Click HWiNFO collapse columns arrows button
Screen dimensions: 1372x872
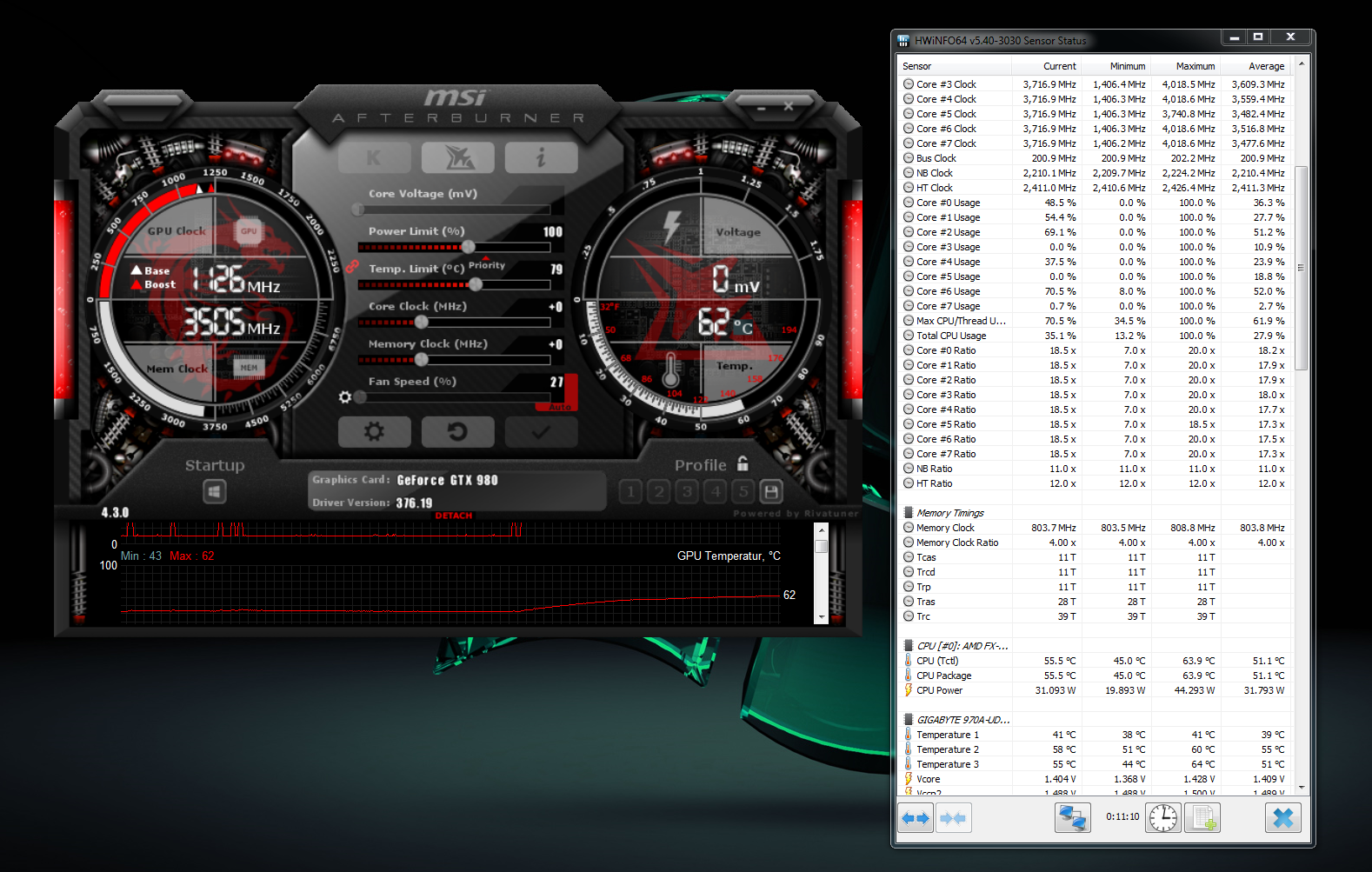[953, 818]
